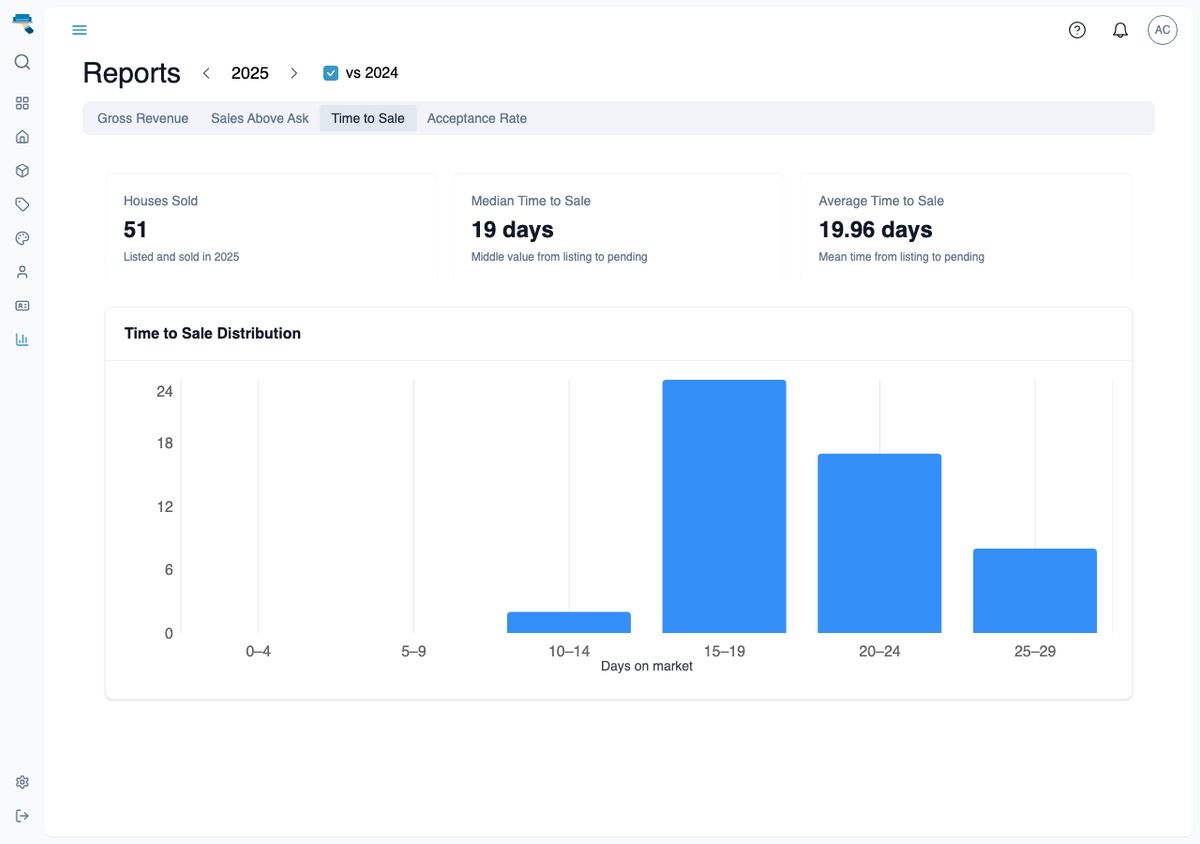Viewport: 1200px width, 844px height.
Task: Click the 25–29 days bar
Action: (1035, 591)
